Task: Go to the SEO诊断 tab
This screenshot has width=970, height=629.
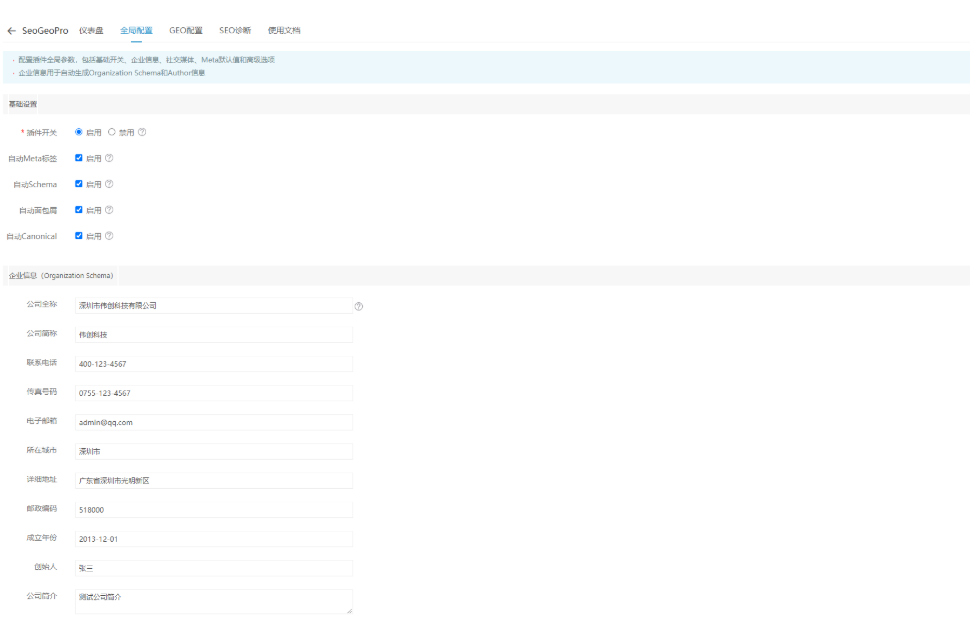Action: point(235,31)
